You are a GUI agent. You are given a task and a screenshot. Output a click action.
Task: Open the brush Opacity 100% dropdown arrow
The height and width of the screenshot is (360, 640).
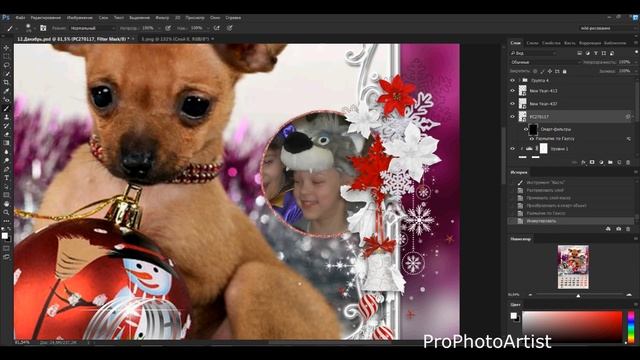click(159, 28)
